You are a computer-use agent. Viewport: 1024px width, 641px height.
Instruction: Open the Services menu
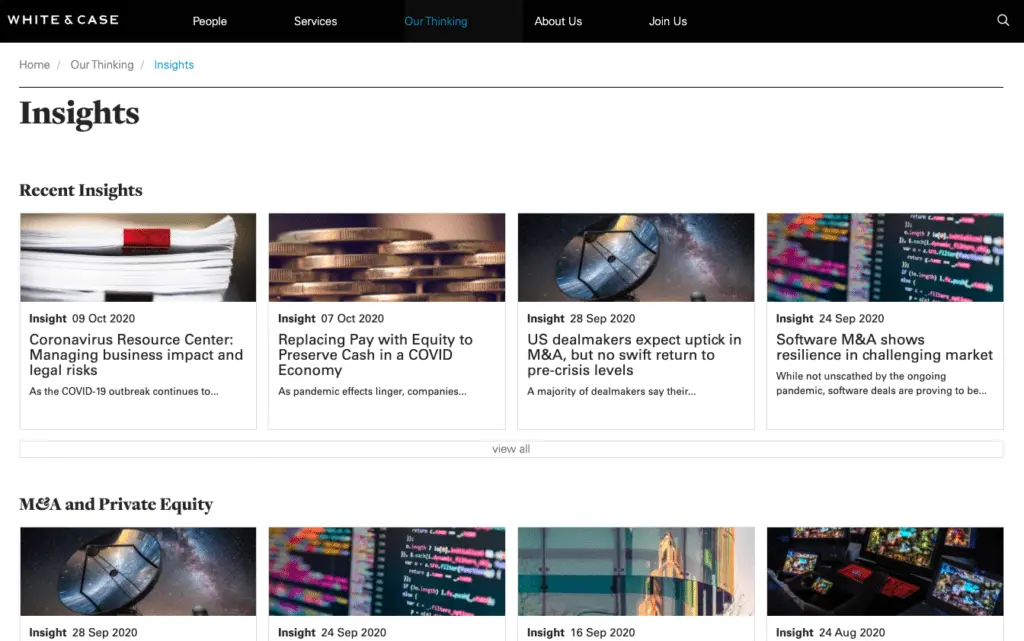coord(315,21)
